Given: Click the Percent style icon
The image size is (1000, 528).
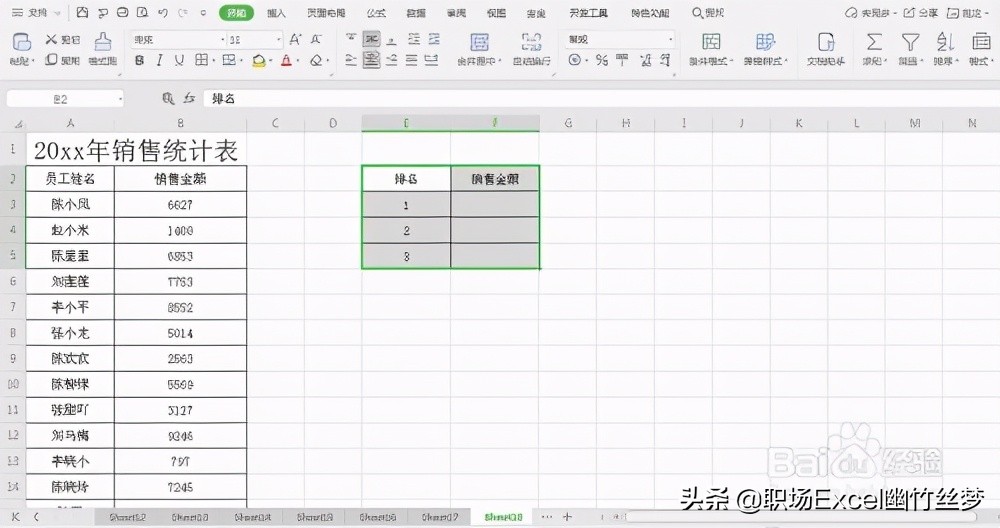Looking at the screenshot, I should pyautogui.click(x=601, y=60).
